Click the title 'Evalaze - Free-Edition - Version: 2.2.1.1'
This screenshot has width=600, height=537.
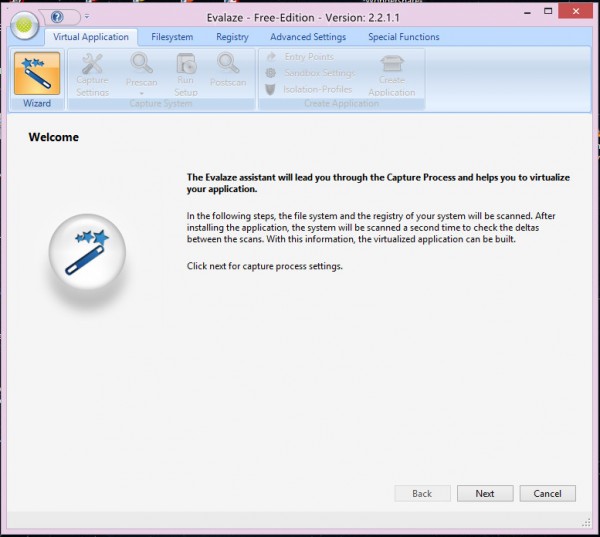[x=303, y=18]
